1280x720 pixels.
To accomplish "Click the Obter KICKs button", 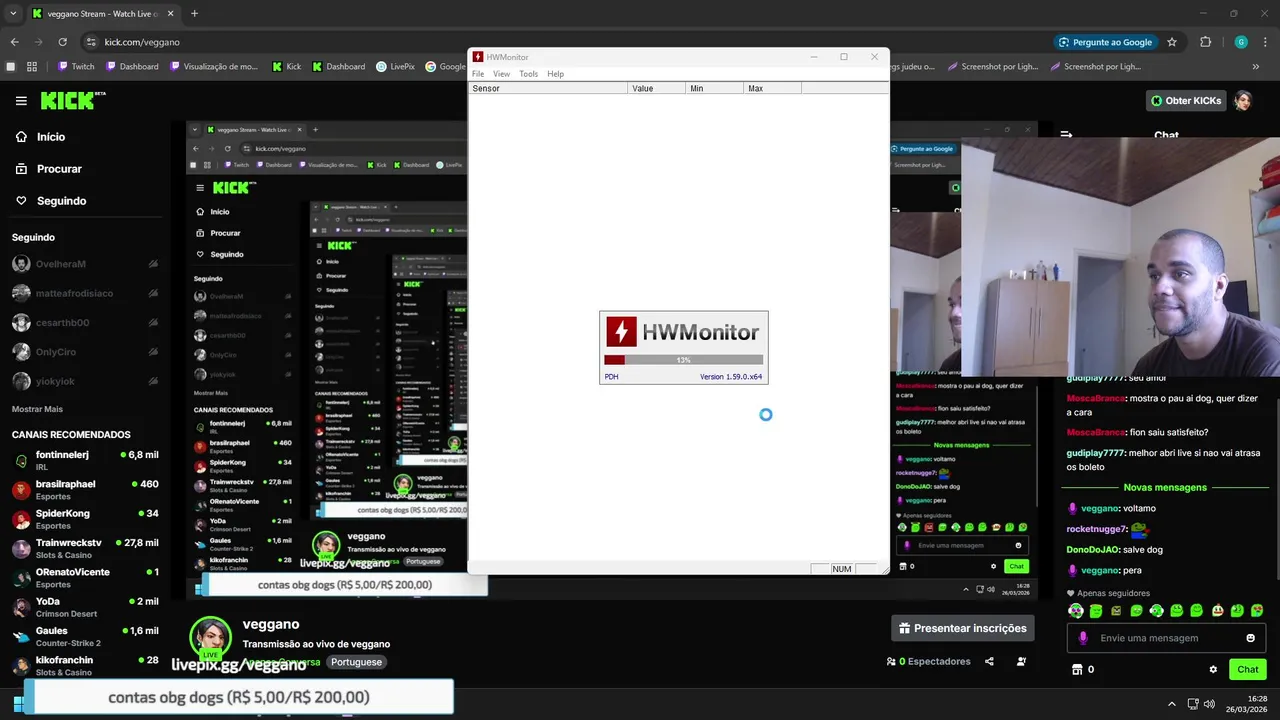I will 1186,101.
